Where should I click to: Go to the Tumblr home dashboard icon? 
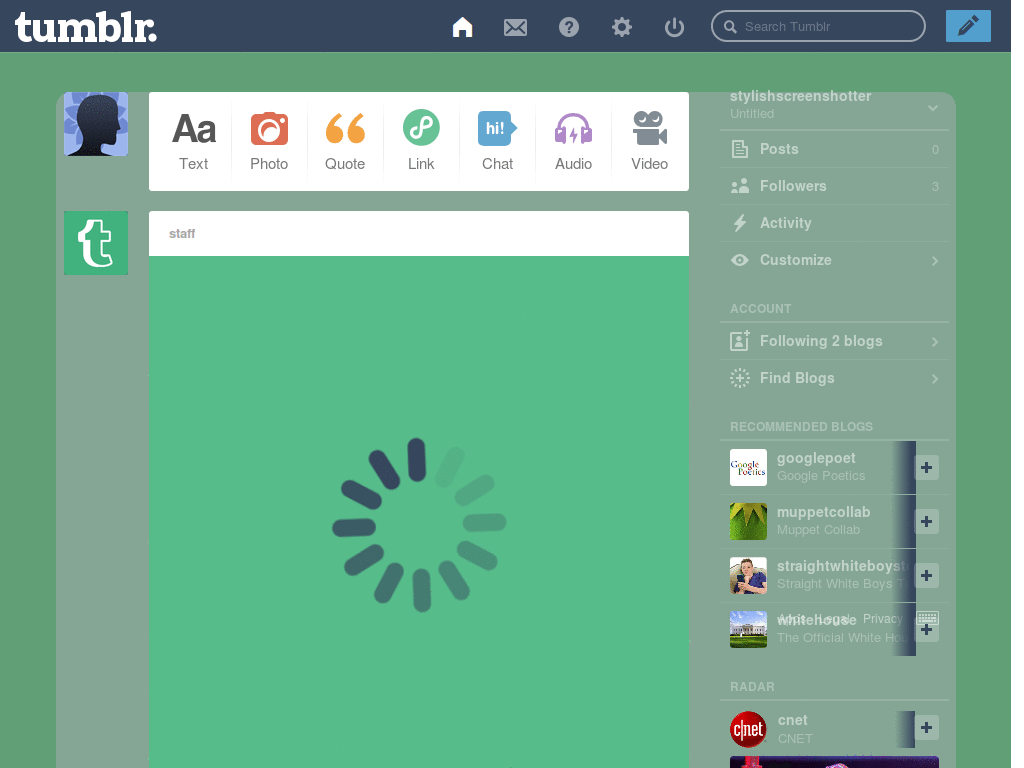tap(462, 27)
